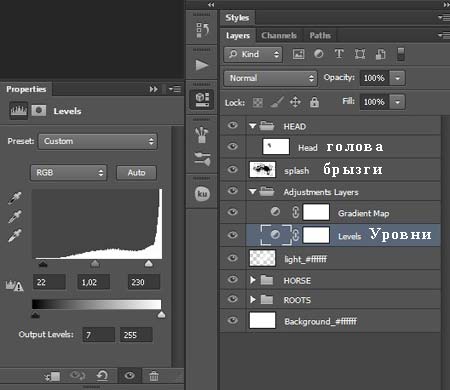
Task: Click the white input level slider handle
Action: (148, 264)
